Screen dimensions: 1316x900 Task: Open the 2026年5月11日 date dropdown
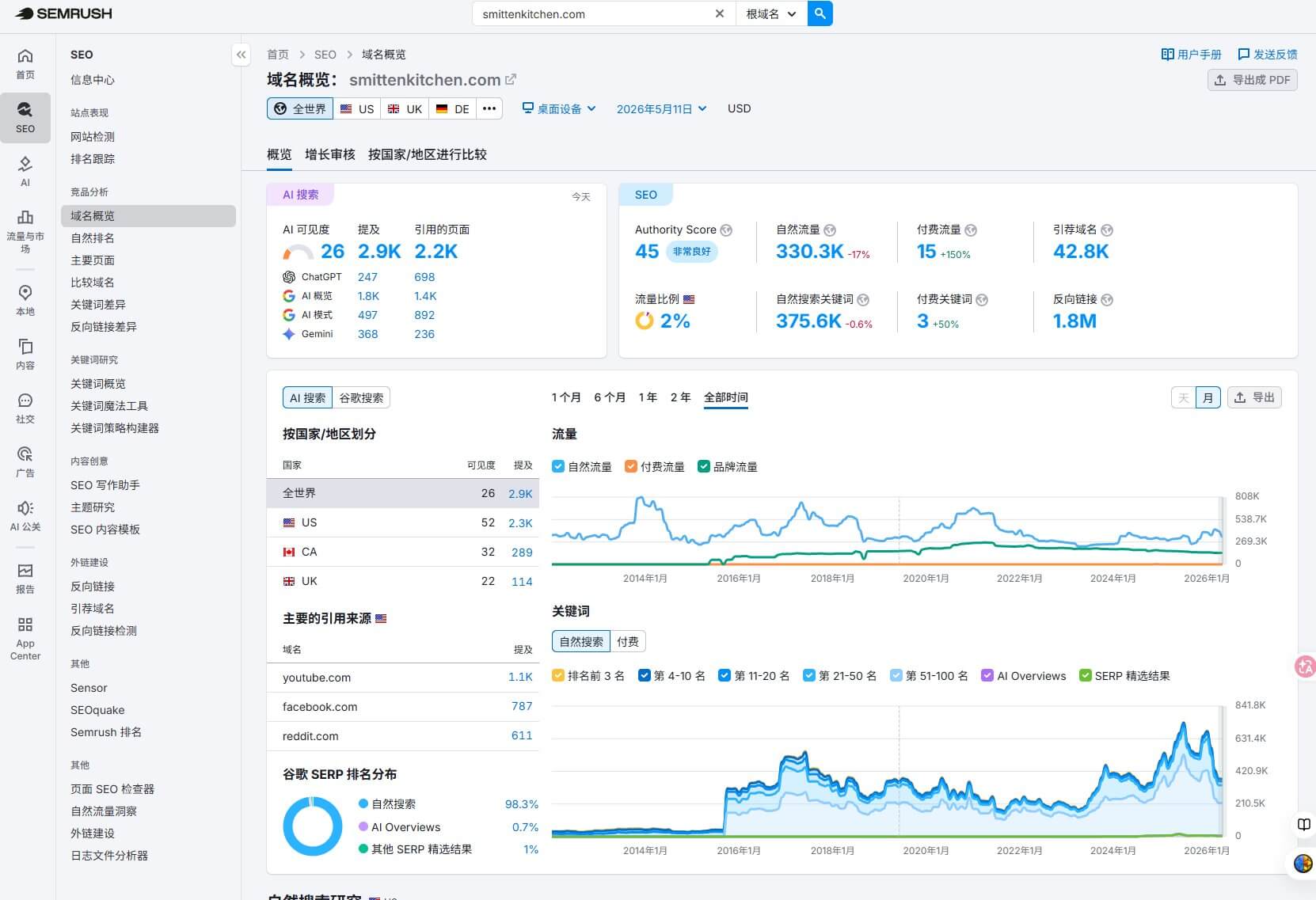pos(662,108)
